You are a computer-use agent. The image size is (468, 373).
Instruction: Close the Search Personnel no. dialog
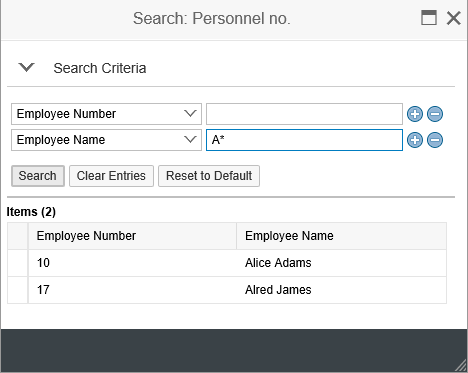[x=454, y=18]
